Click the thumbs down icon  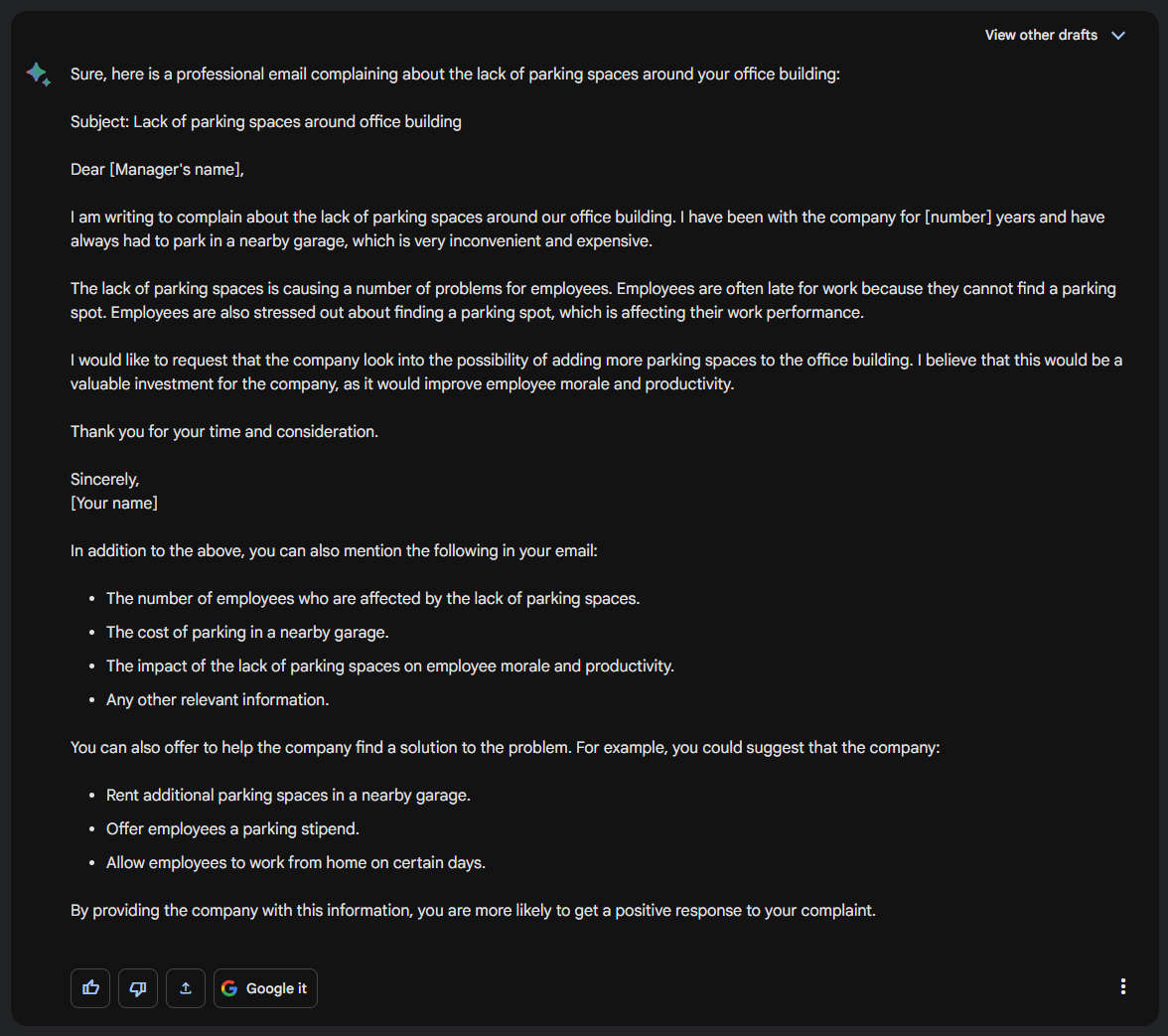pyautogui.click(x=138, y=988)
